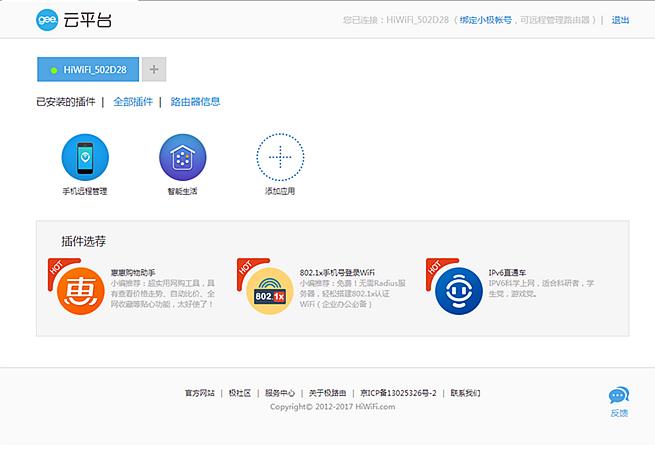Open the 京ICP备13025326号-2 link
This screenshot has width=655, height=469.
(398, 393)
